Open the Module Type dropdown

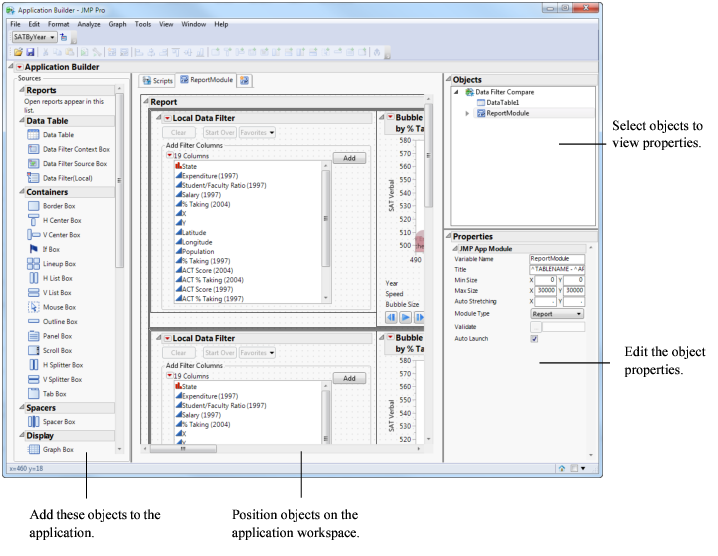[557, 313]
